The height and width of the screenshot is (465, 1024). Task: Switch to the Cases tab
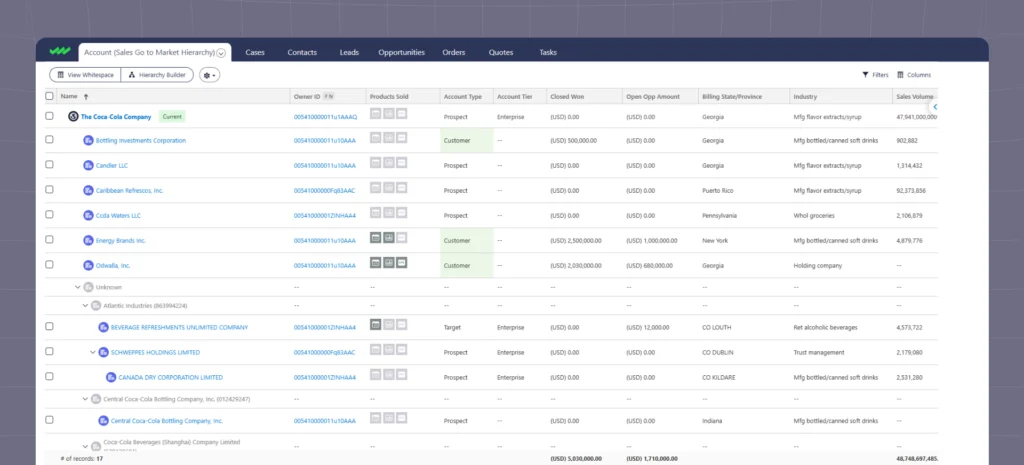(x=255, y=52)
